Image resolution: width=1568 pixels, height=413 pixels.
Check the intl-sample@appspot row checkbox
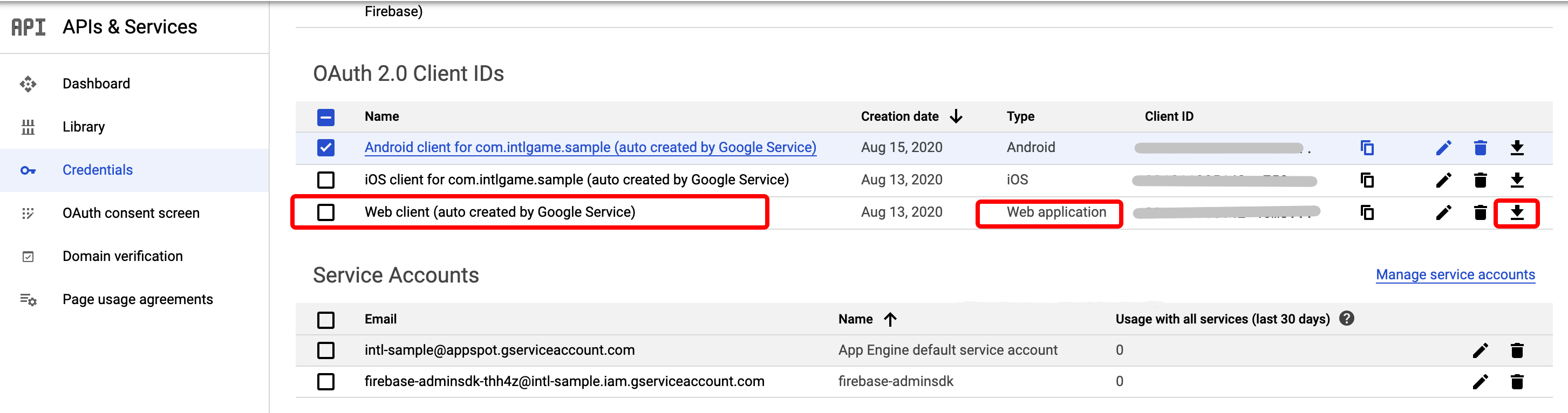(x=326, y=350)
